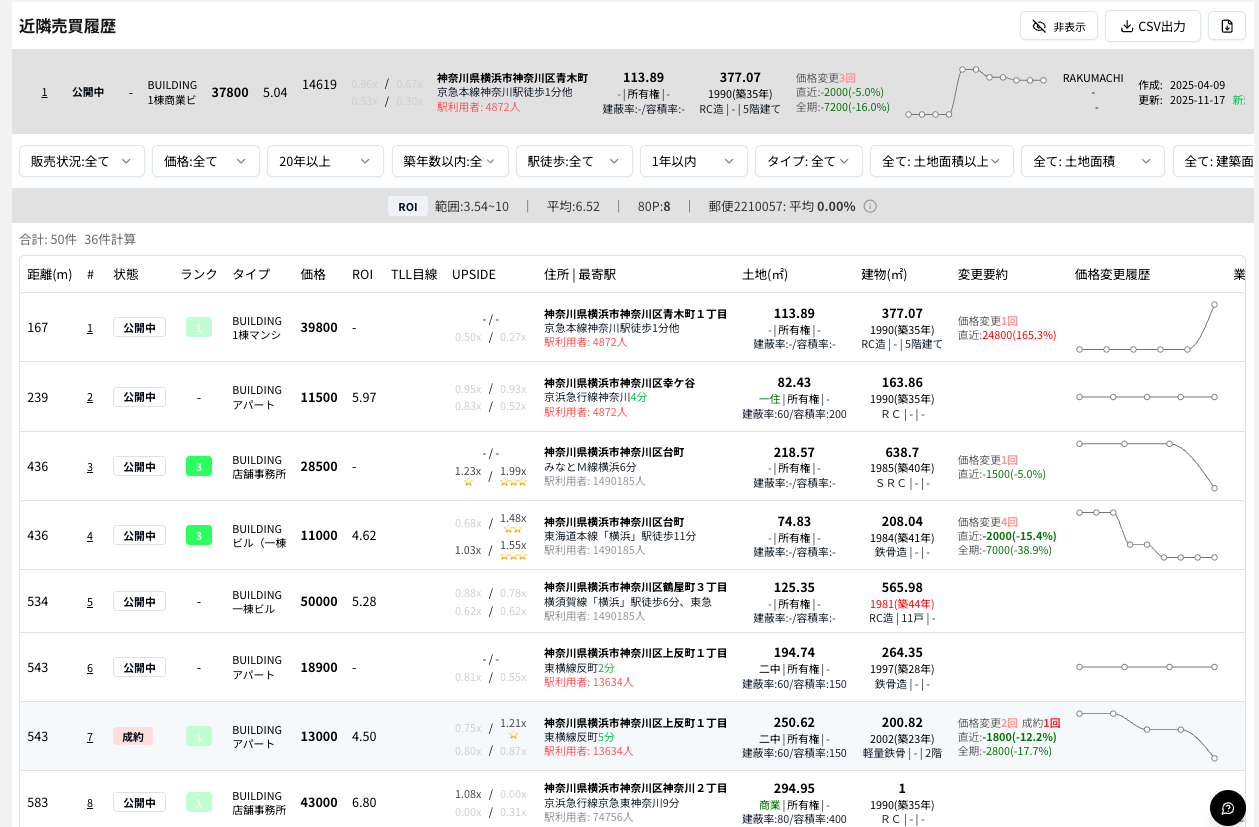Viewport: 1259px width, 827px height.
Task: Click the 公開中 status badge on row 1
Action: click(139, 327)
